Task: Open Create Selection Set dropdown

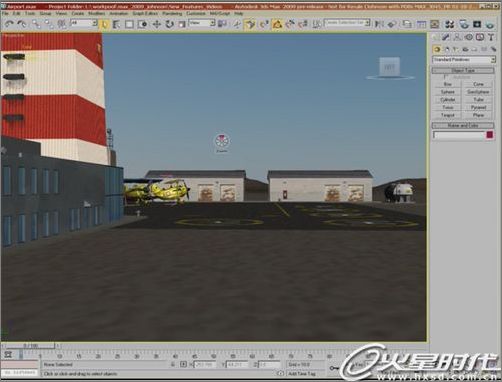Action: [347, 23]
